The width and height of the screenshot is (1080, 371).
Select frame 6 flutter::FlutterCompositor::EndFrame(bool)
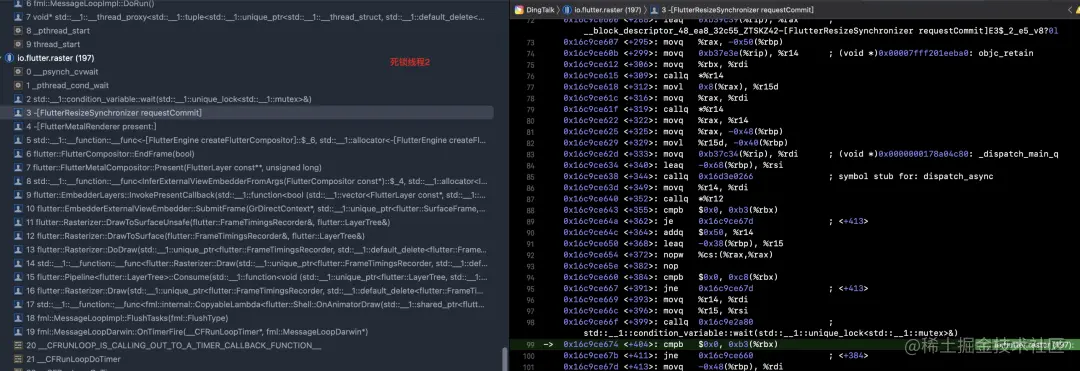pos(247,153)
